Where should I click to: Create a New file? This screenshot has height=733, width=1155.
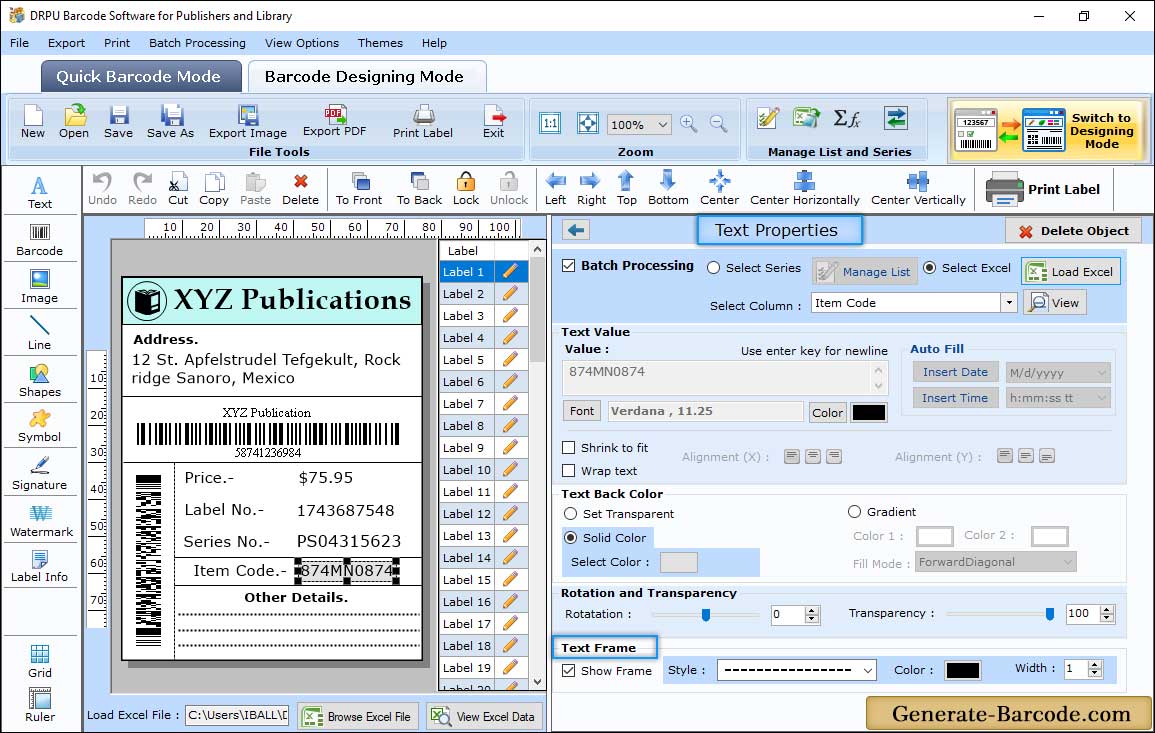(33, 122)
